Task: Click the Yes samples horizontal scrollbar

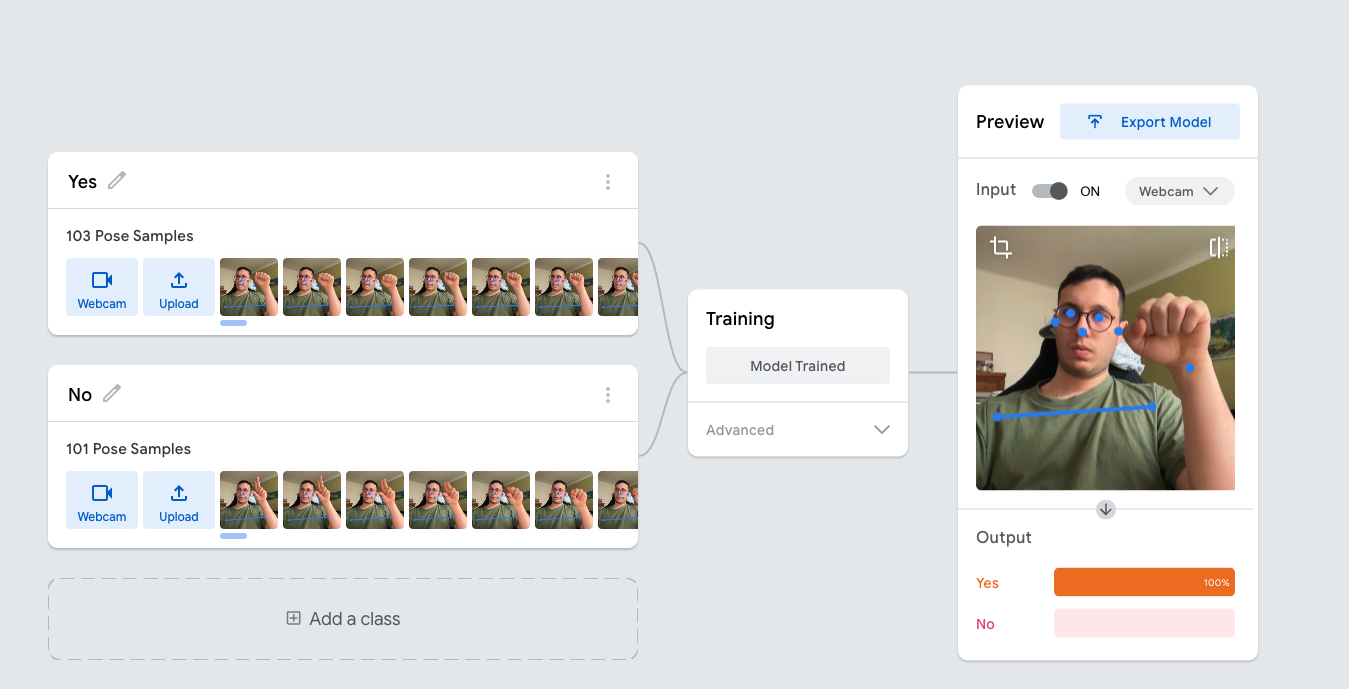Action: pyautogui.click(x=233, y=323)
